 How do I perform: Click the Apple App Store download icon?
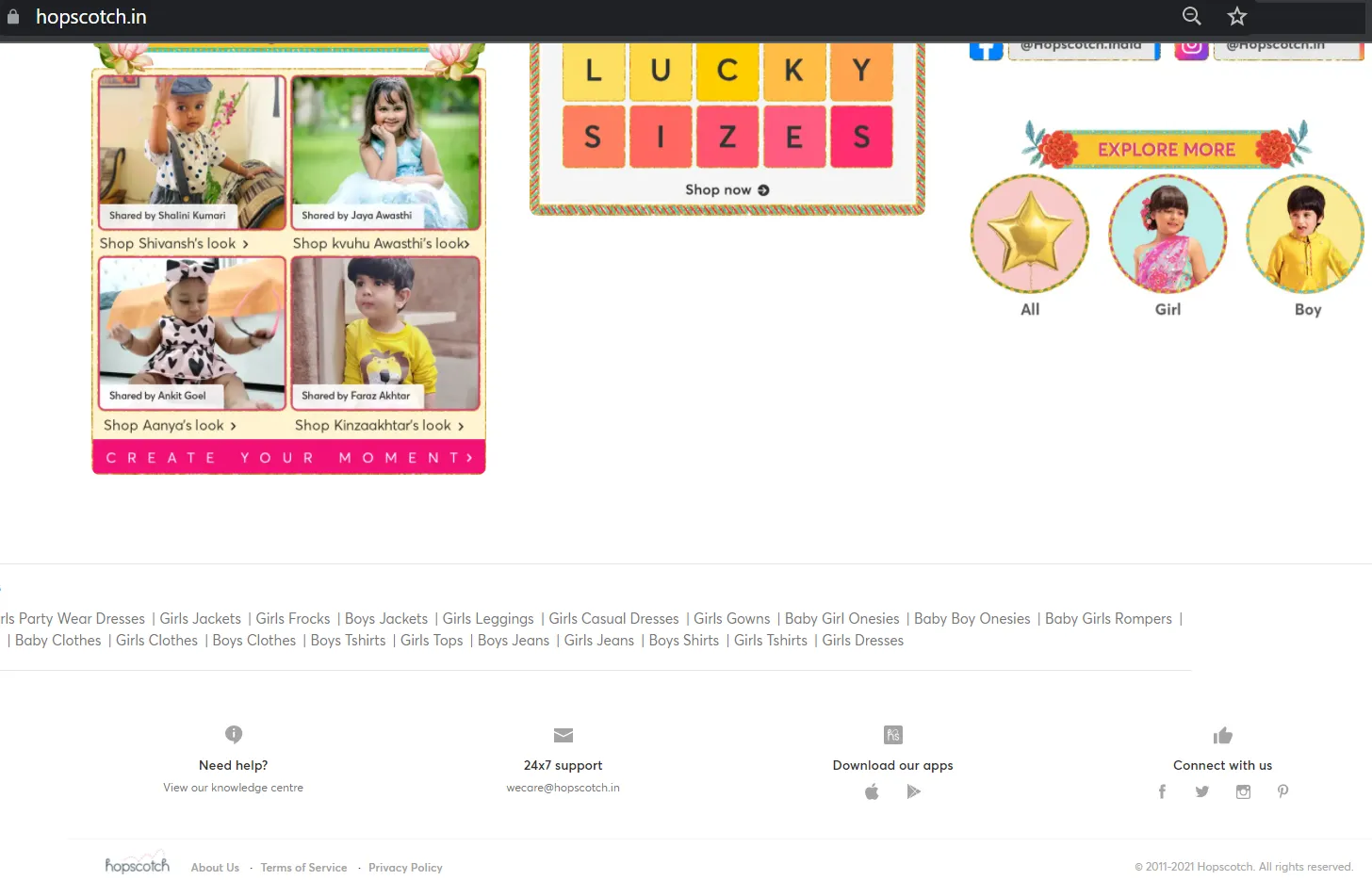pyautogui.click(x=872, y=791)
